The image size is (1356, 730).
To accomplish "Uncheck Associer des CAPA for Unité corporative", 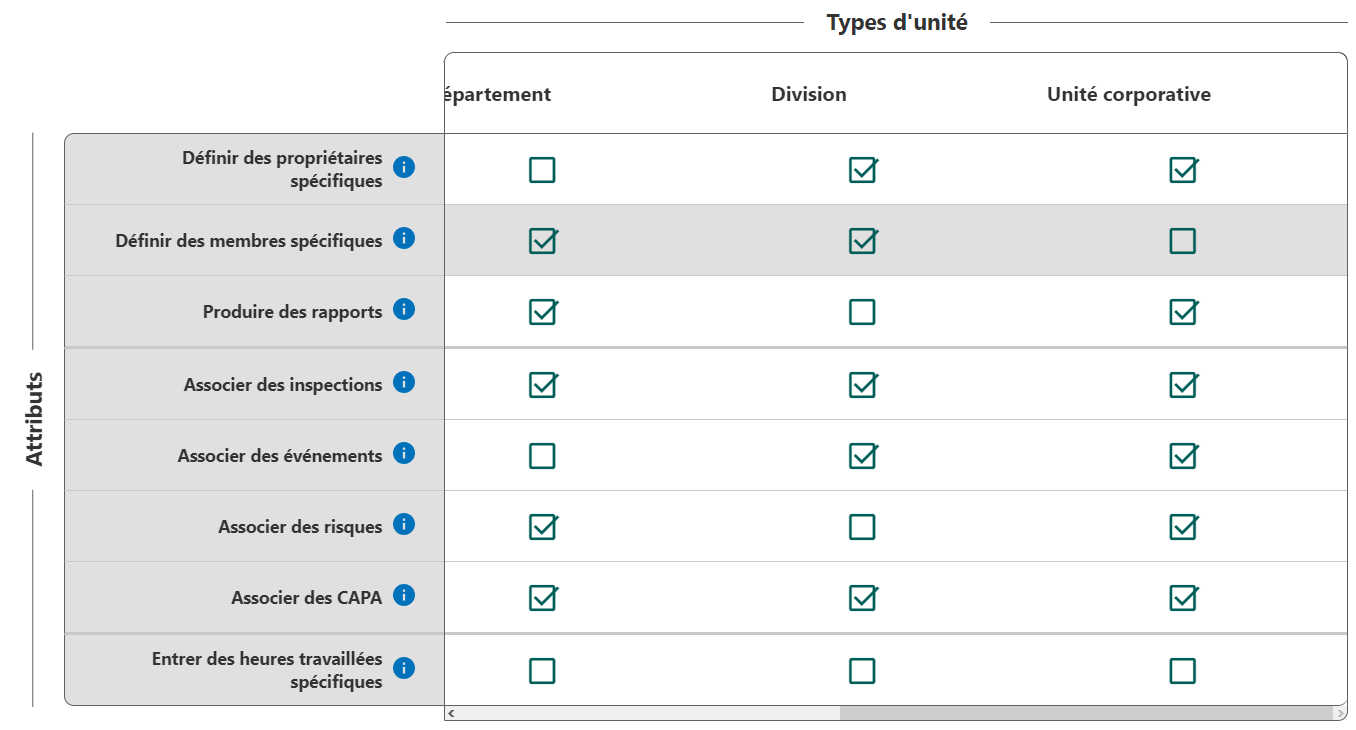I will (1182, 598).
